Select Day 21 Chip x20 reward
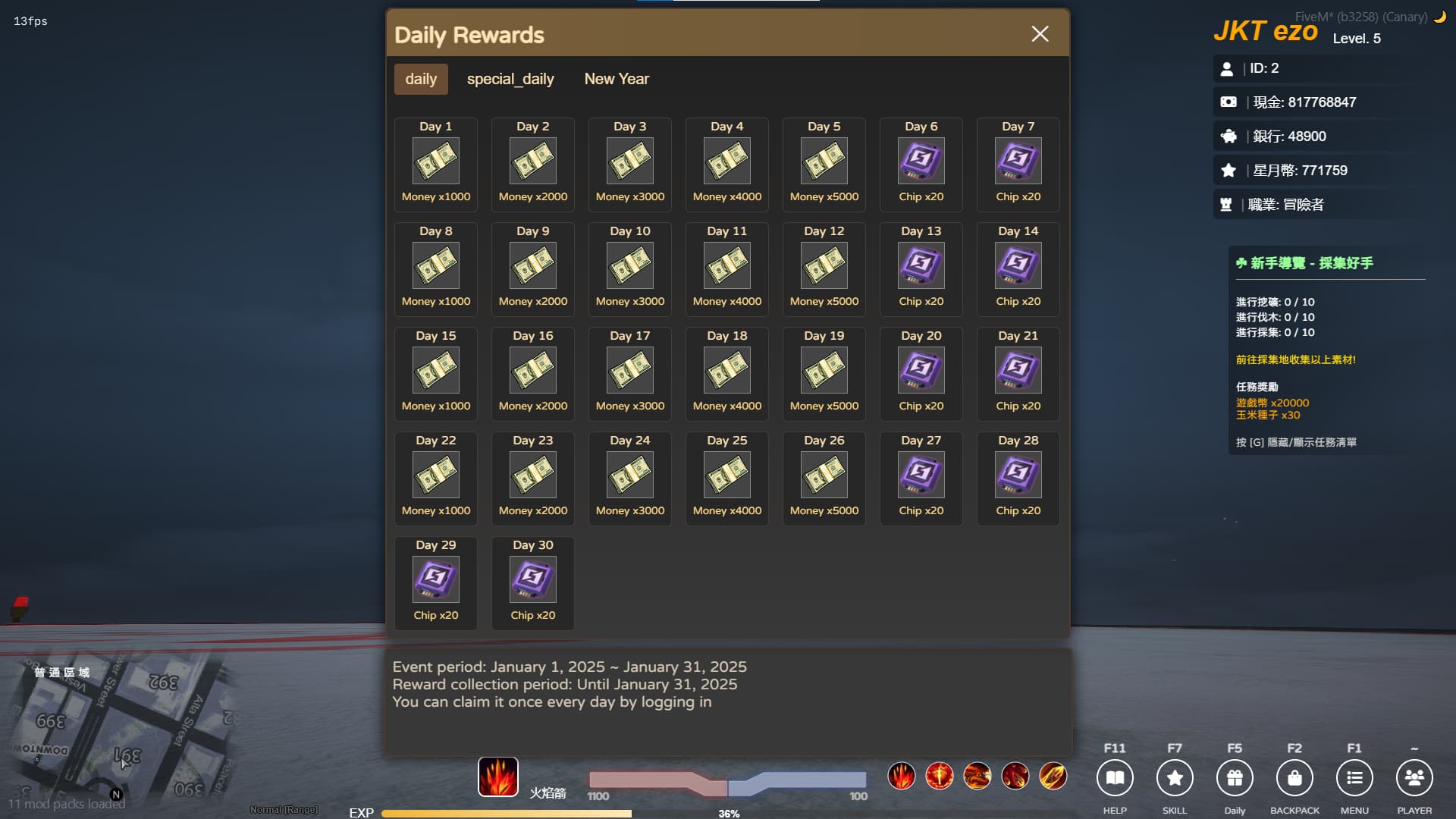The image size is (1456, 819). (x=1018, y=374)
